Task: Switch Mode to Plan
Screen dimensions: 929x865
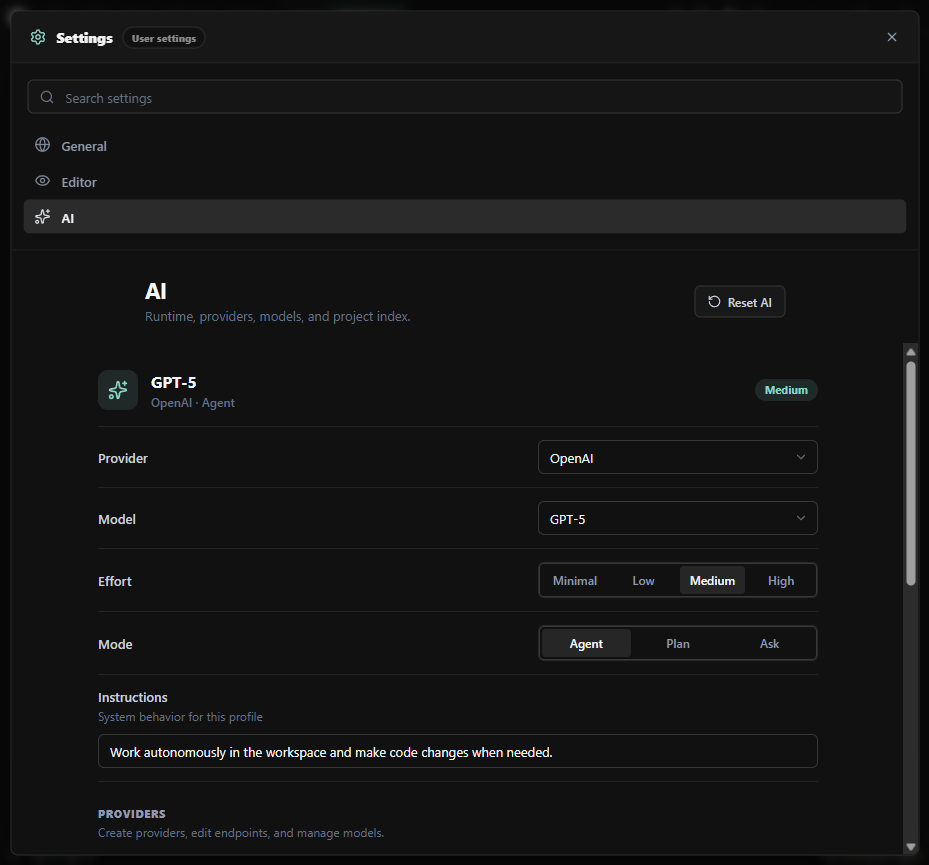Action: point(678,643)
